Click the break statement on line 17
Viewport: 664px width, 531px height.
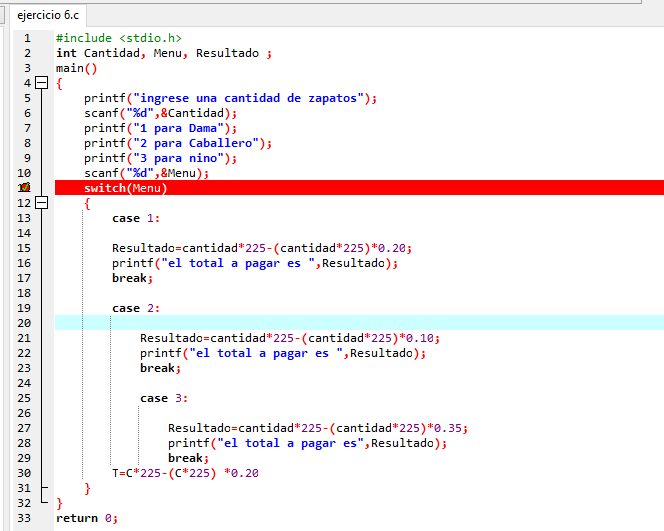coord(132,278)
